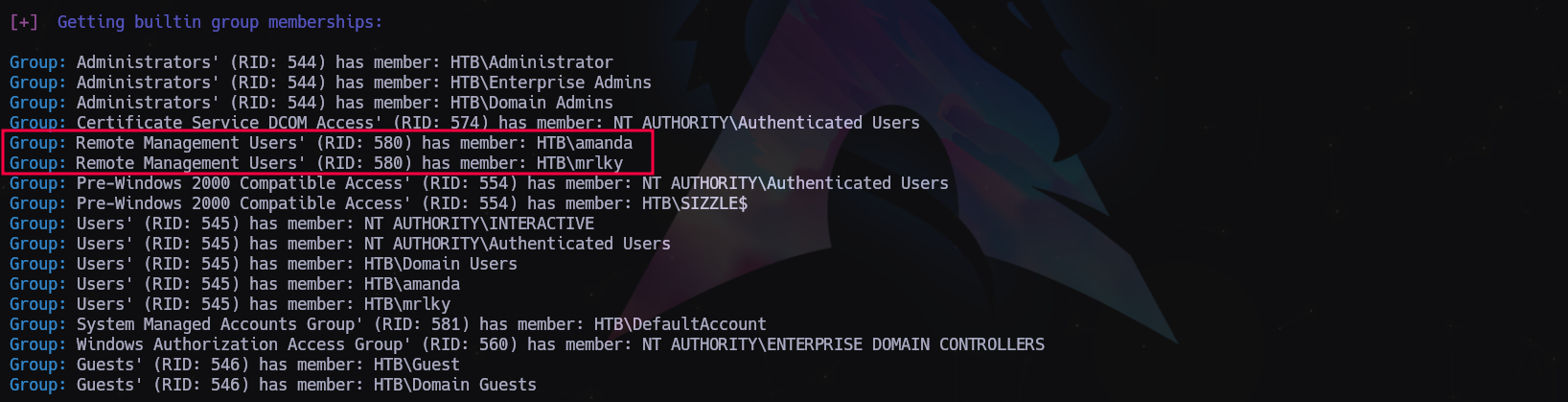This screenshot has width=1568, height=402.
Task: Click the 'Getting builtin group memberships:' heading
Action: coord(219,22)
